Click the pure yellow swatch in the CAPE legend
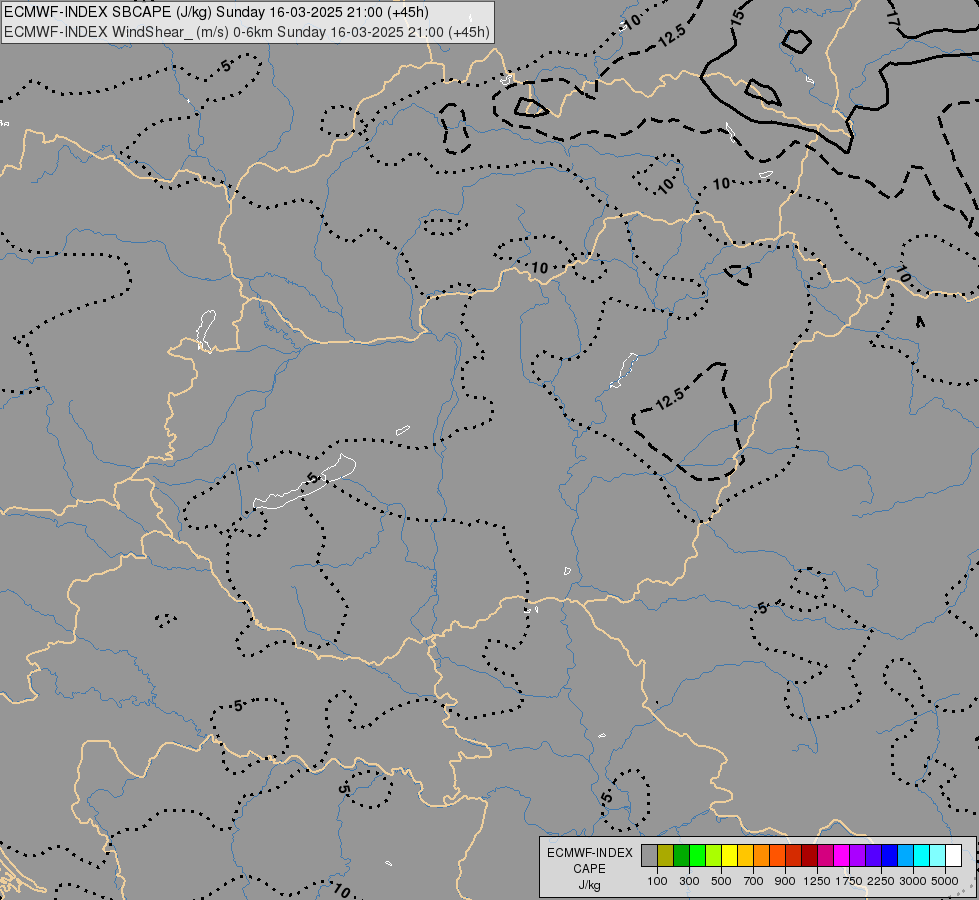 click(x=729, y=855)
